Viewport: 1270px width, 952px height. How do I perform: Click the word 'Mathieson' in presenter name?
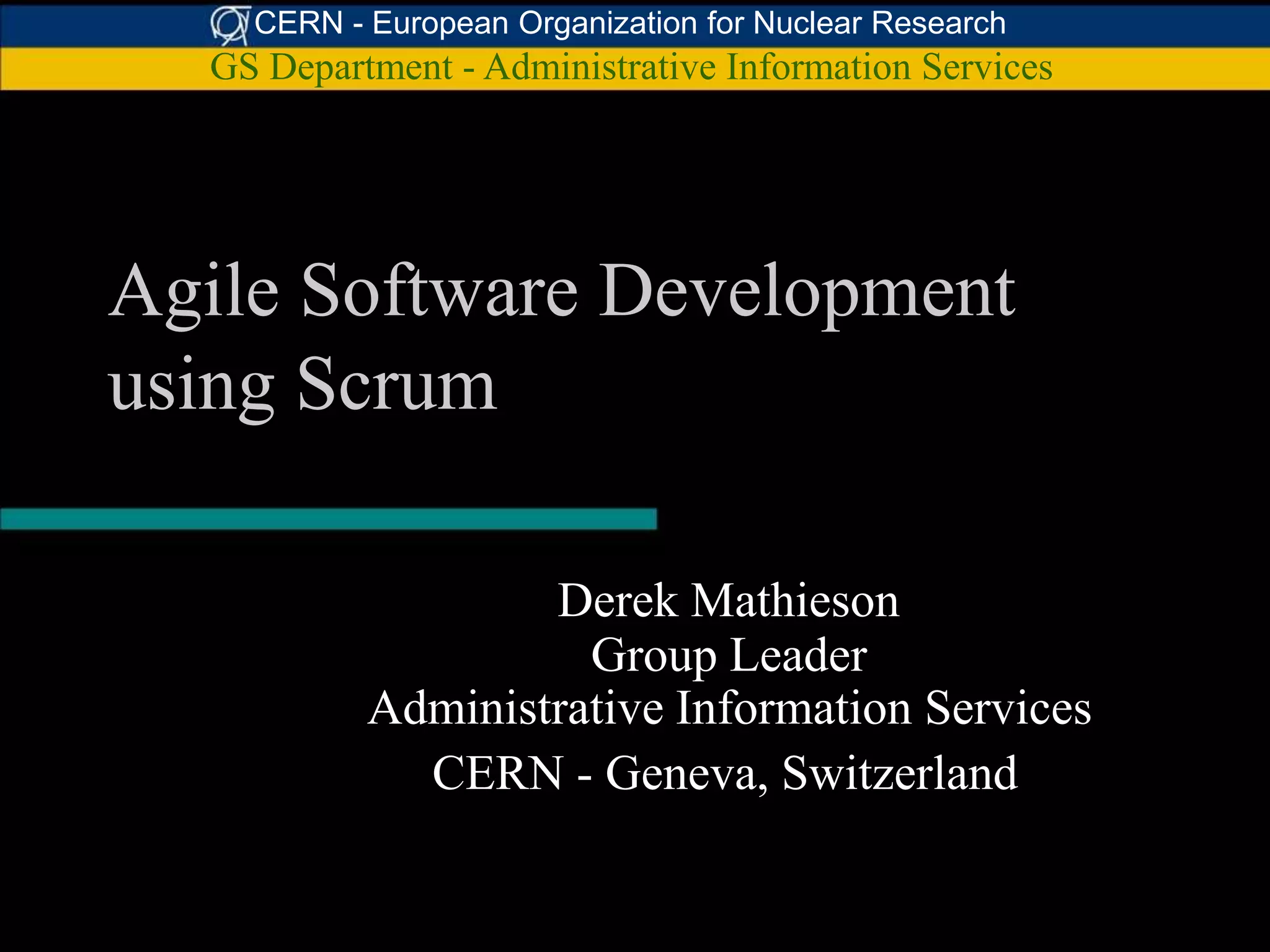pyautogui.click(x=794, y=601)
